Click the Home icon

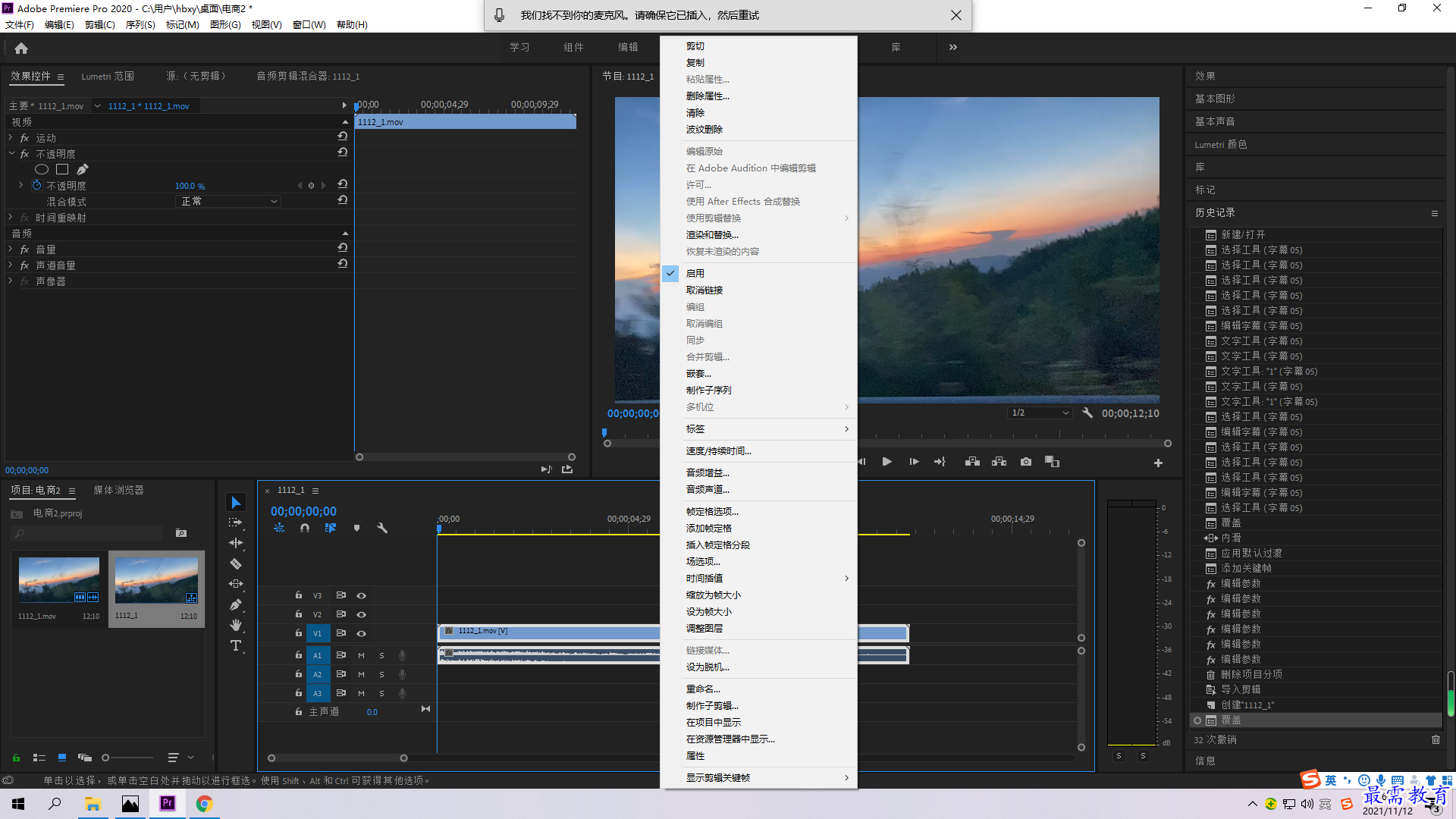[x=21, y=48]
